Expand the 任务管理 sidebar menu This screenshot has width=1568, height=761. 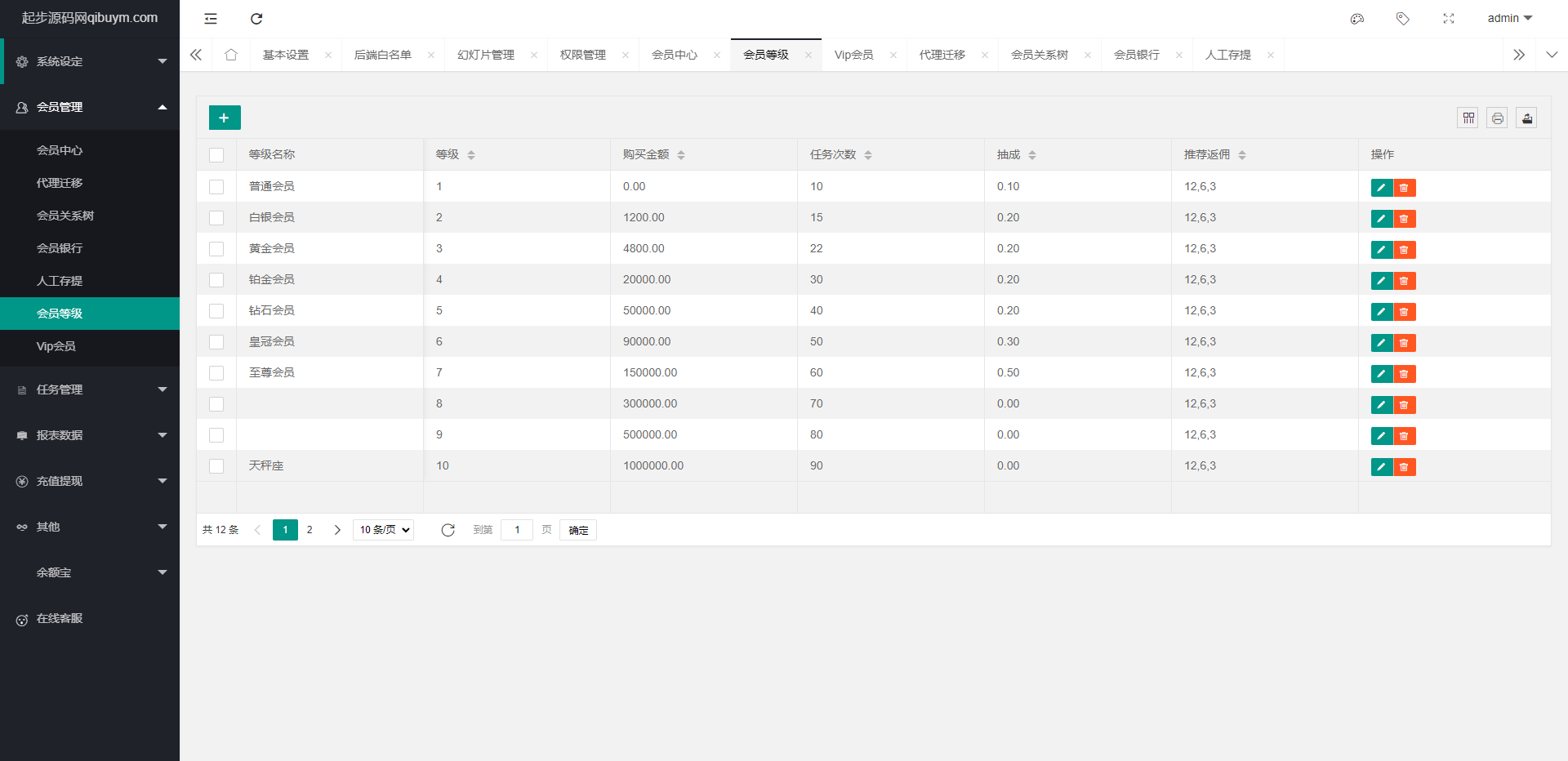tap(90, 389)
